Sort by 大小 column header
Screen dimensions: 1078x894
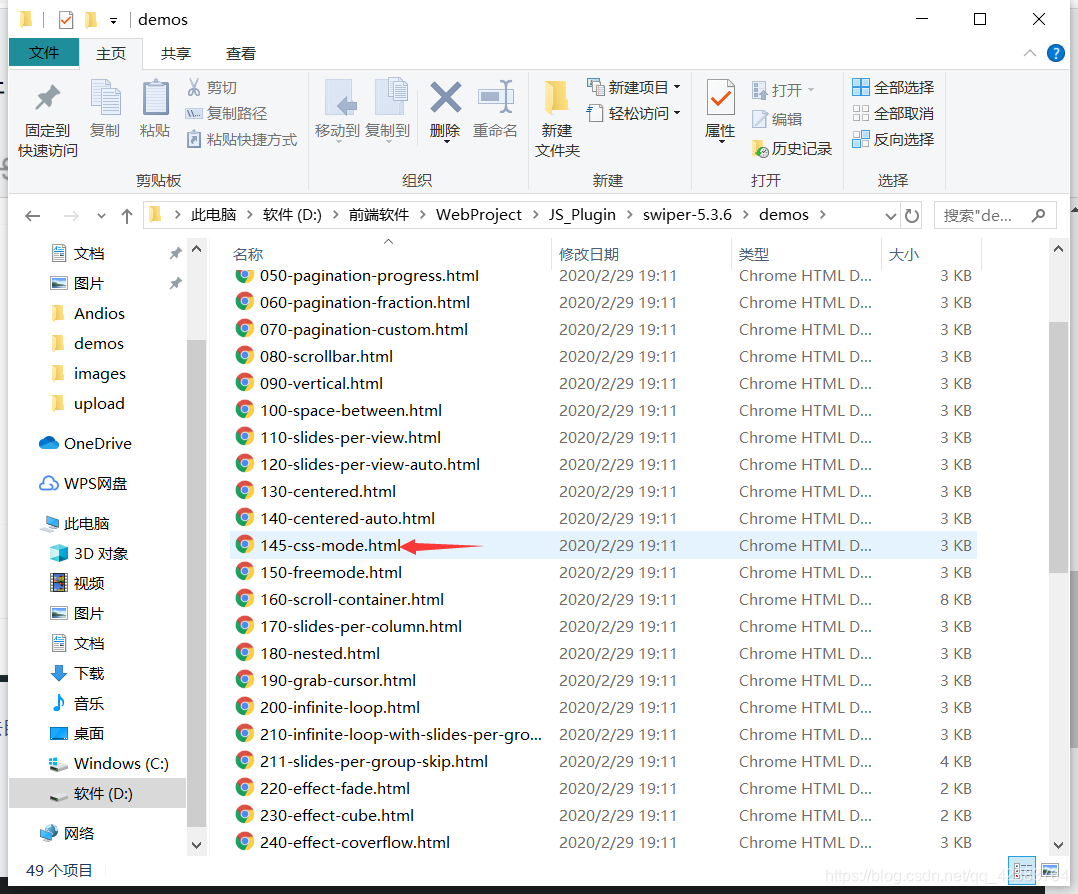pyautogui.click(x=931, y=254)
